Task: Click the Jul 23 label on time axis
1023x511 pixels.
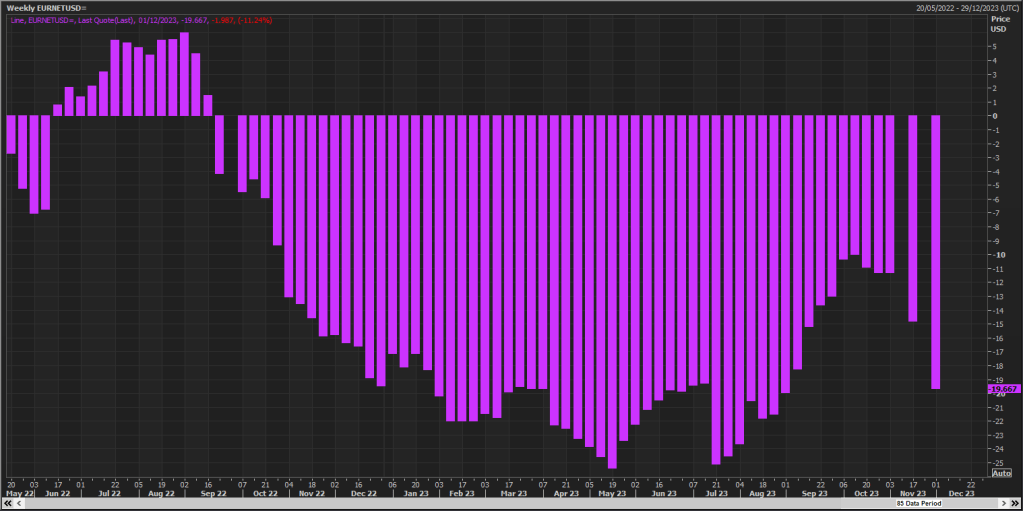Action: 715,493
